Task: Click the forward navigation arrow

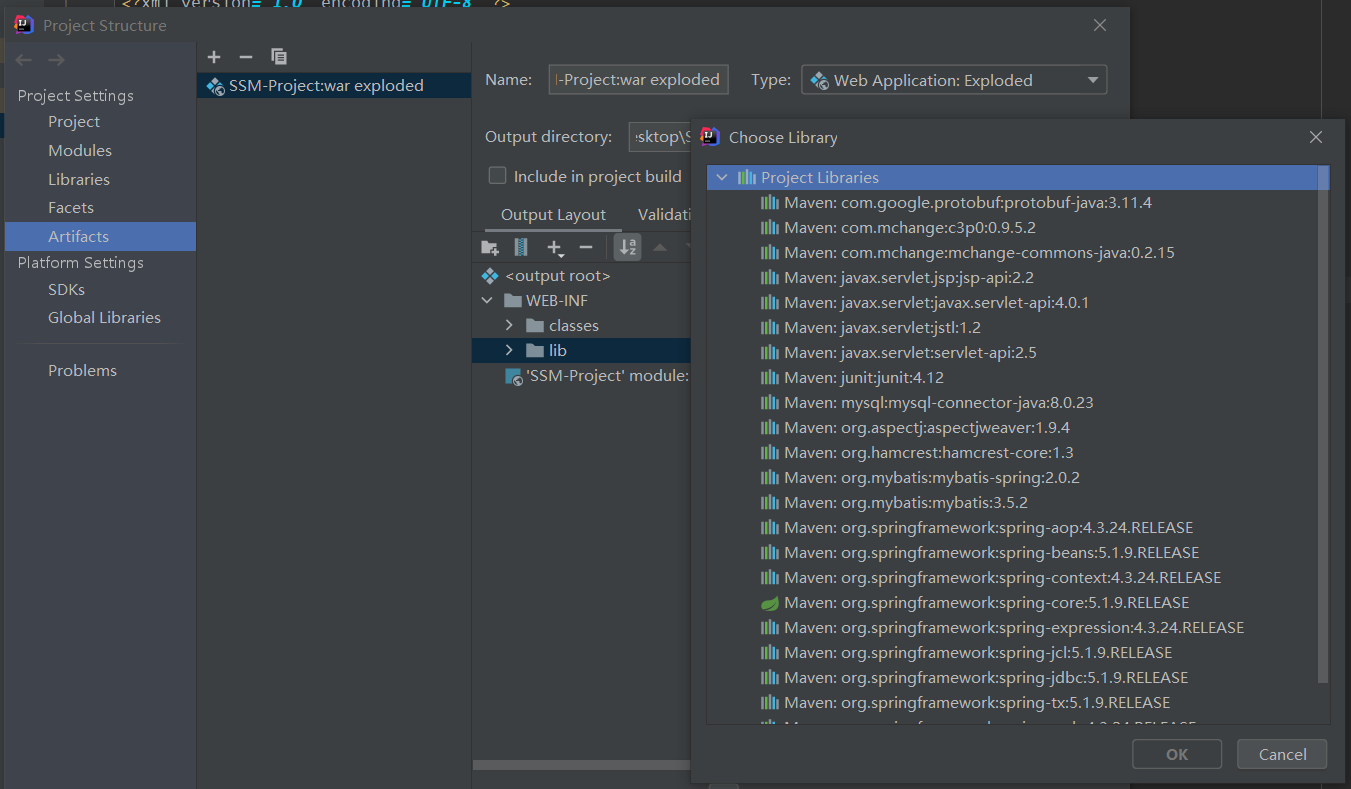Action: point(57,60)
